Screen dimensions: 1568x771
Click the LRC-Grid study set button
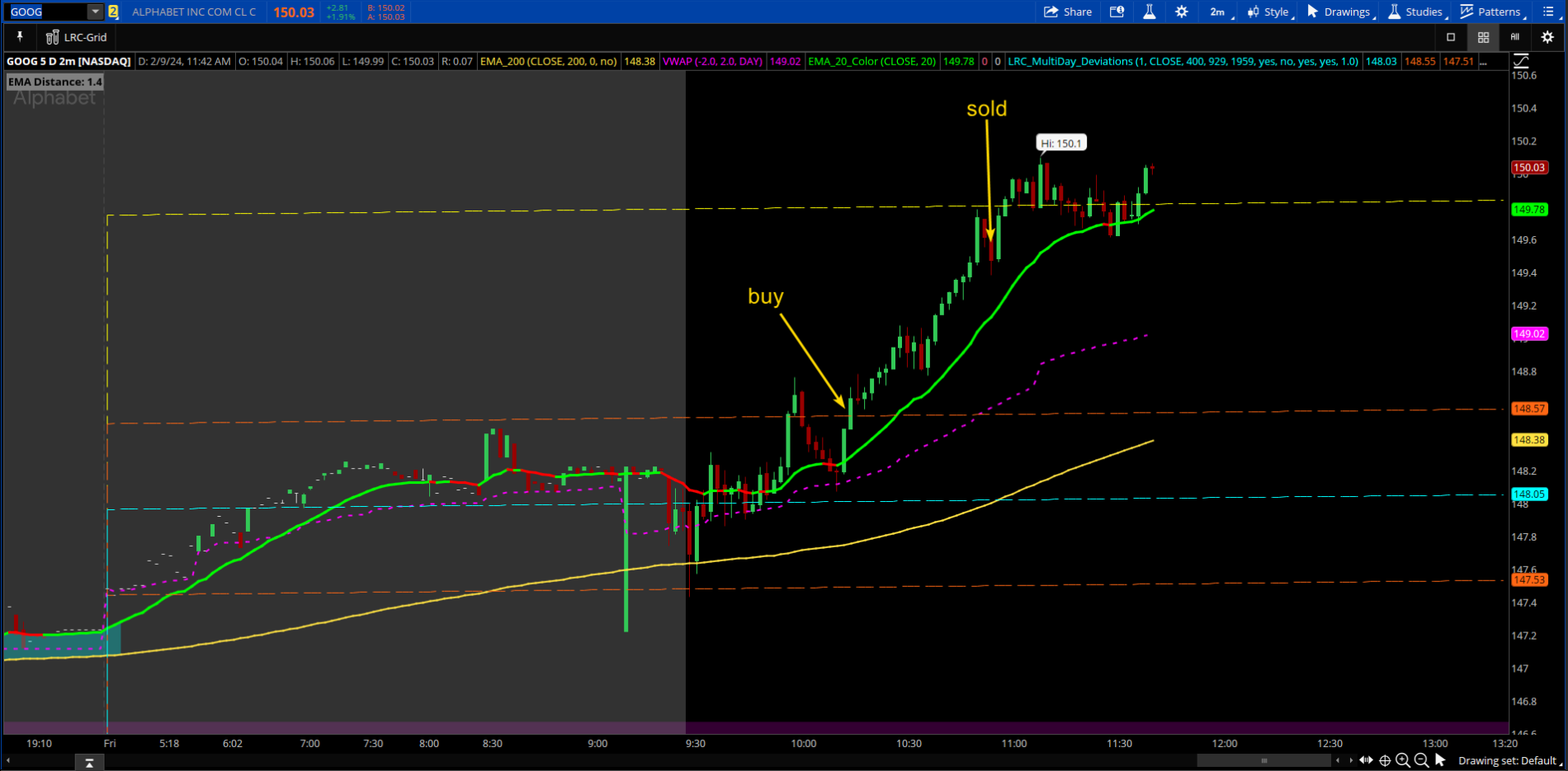[x=77, y=37]
